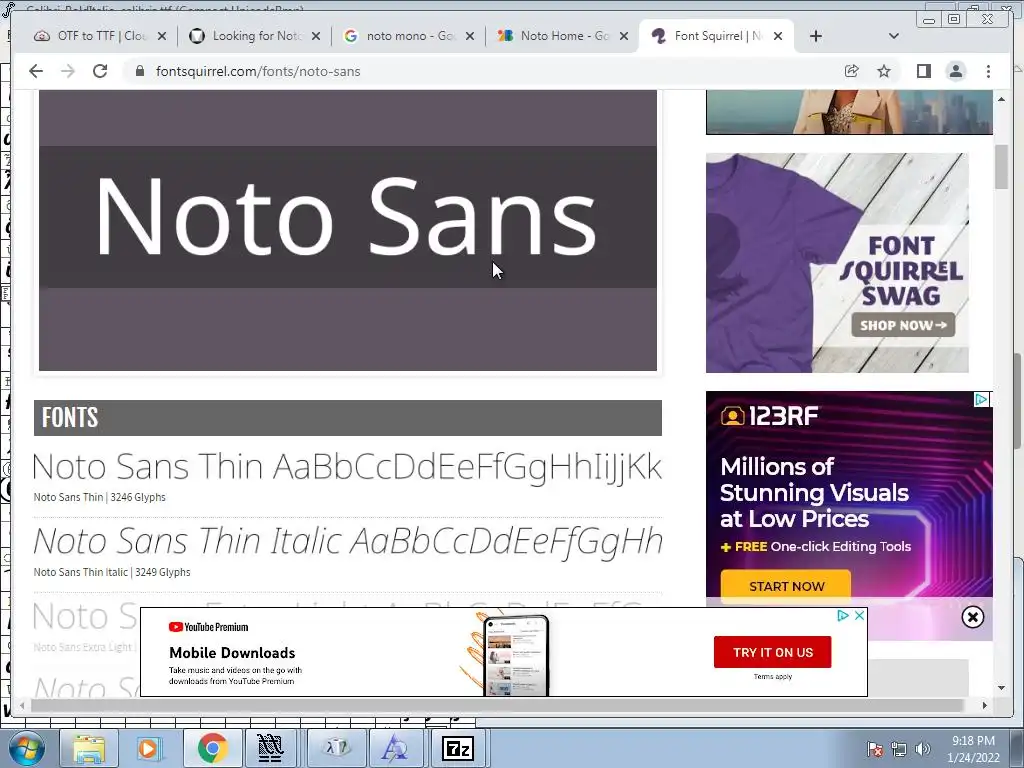Close the YouTube Premium banner ad X
Image resolution: width=1024 pixels, height=768 pixels.
[859, 615]
